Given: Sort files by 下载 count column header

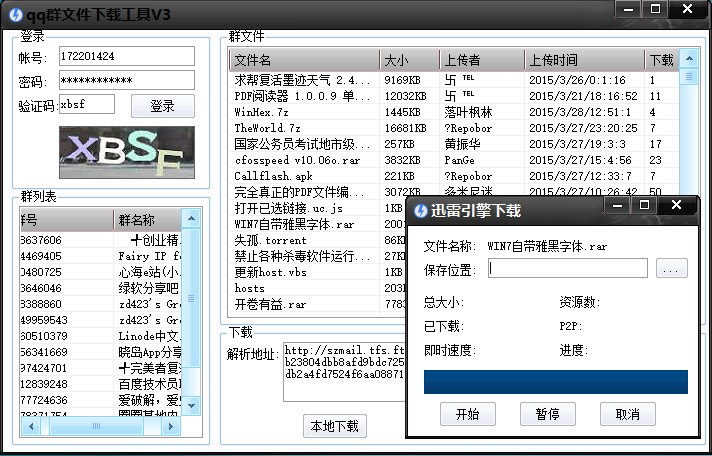Looking at the screenshot, I should click(662, 60).
